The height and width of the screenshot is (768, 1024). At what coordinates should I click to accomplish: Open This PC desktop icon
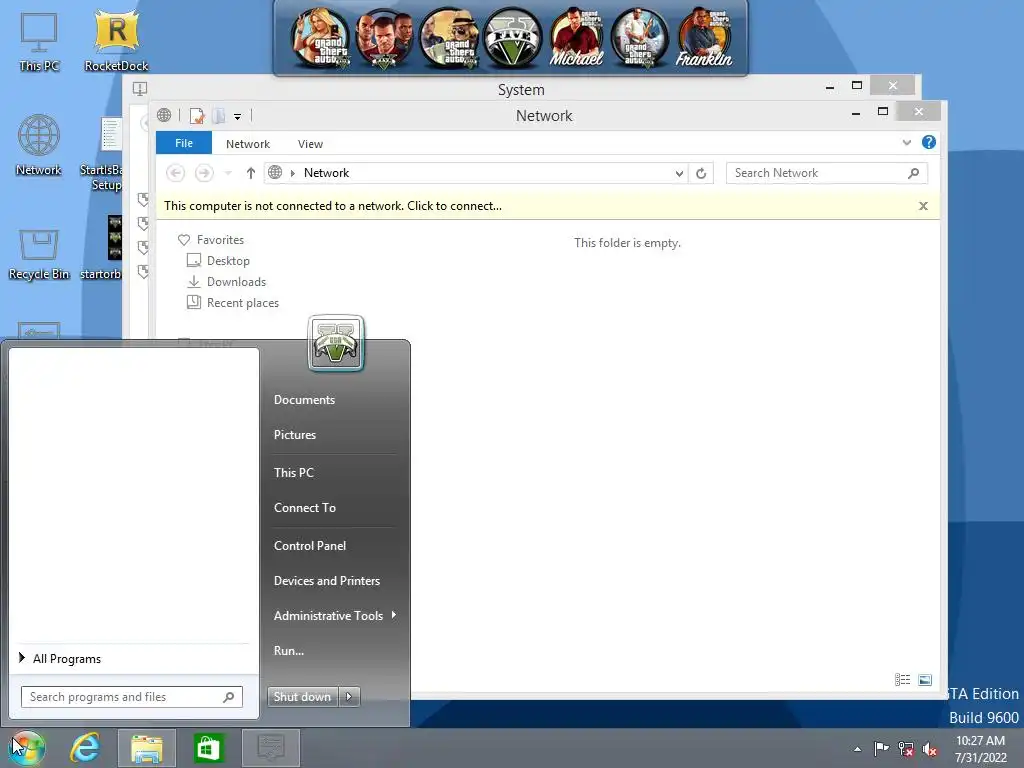(39, 40)
